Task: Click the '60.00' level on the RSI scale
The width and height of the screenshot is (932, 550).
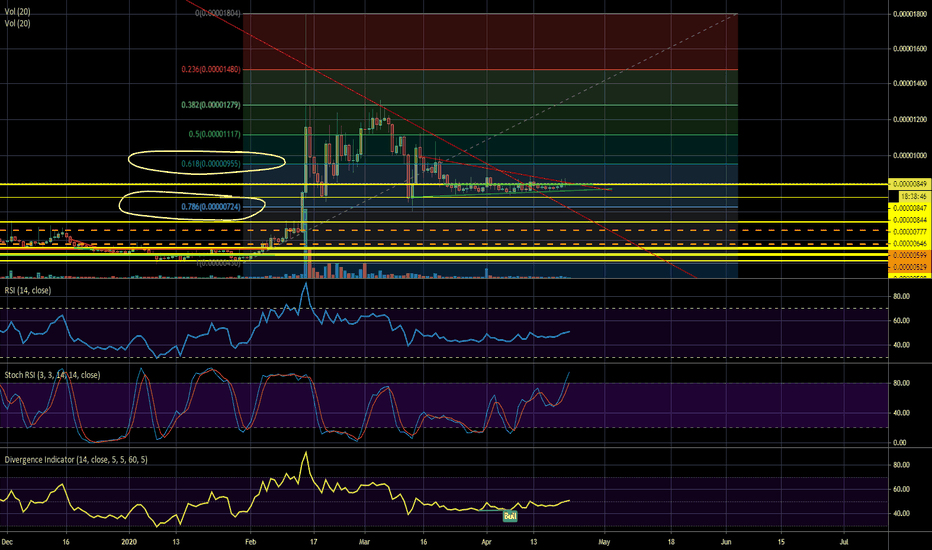Action: click(901, 320)
